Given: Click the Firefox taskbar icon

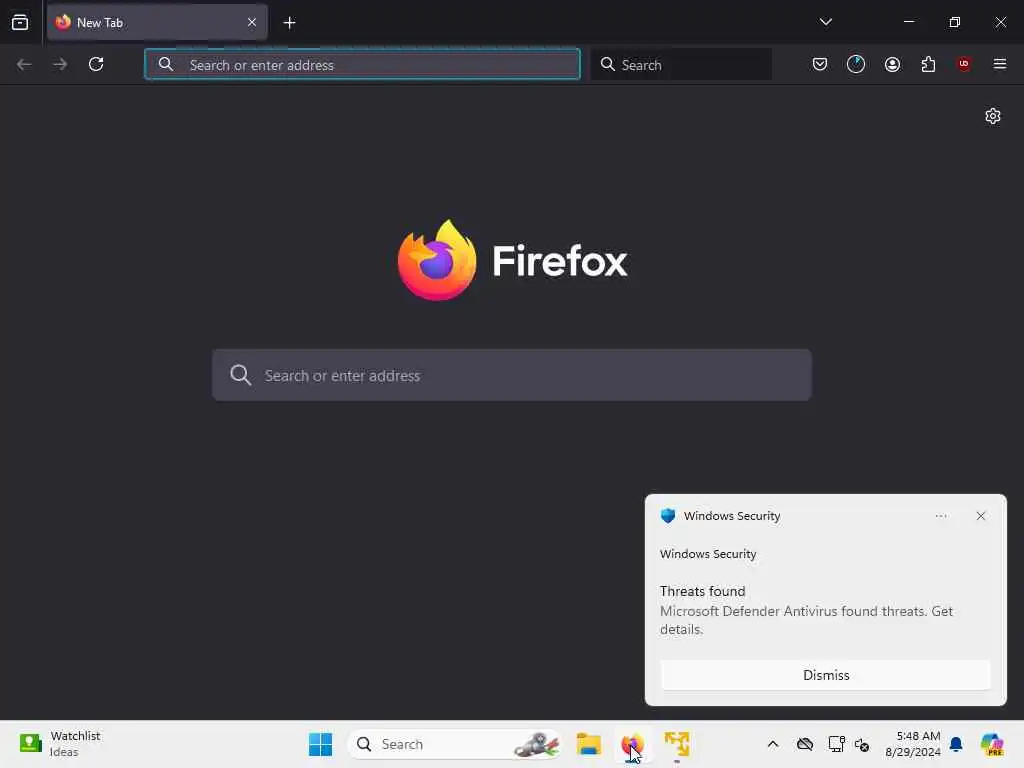Looking at the screenshot, I should (x=632, y=744).
